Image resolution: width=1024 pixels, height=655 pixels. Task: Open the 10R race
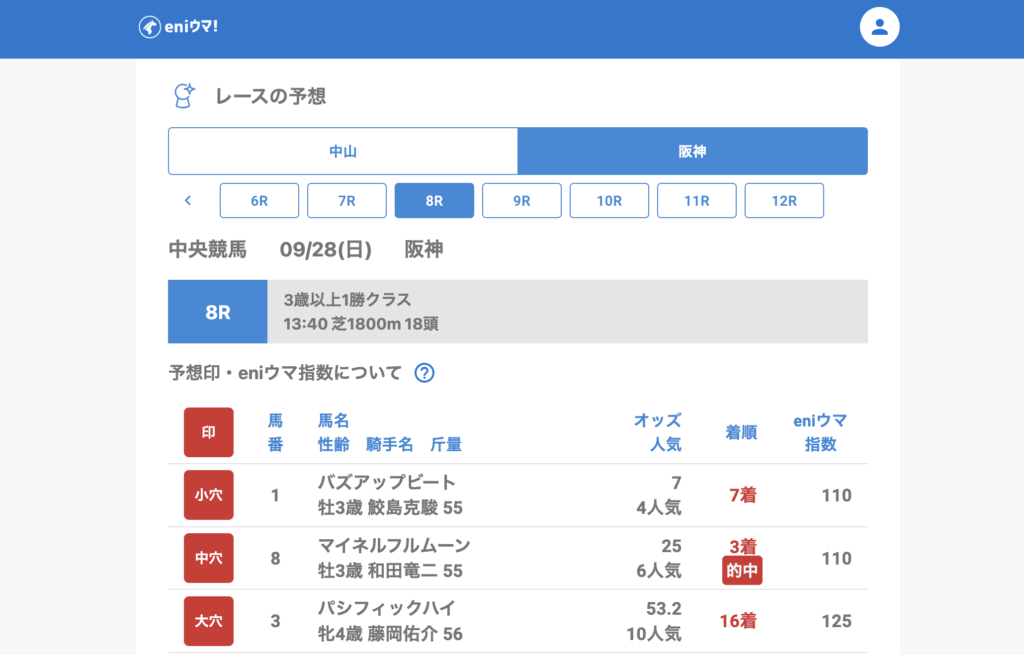point(609,200)
